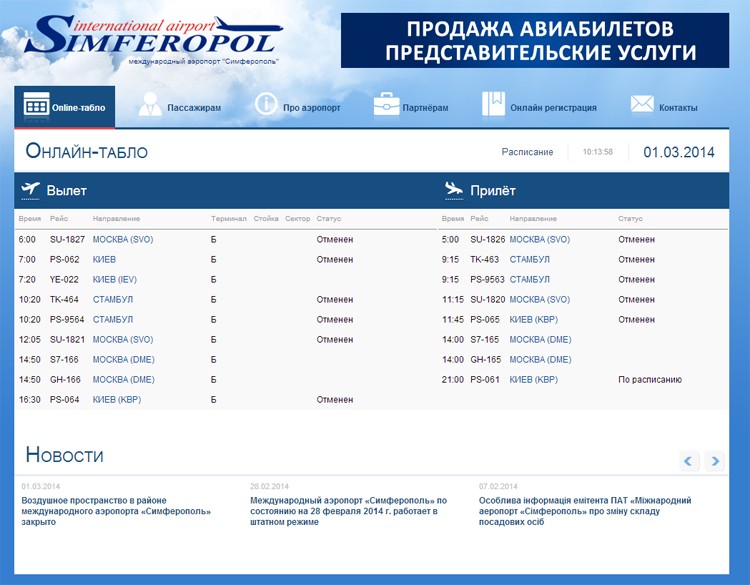The height and width of the screenshot is (585, 750).
Task: Click the Сектор column header
Action: tap(298, 219)
